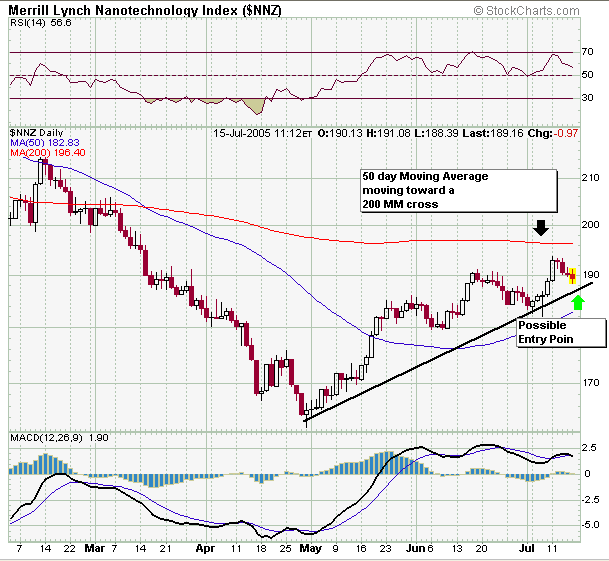Click the price axis label 170
The image size is (609, 561).
tap(590, 383)
